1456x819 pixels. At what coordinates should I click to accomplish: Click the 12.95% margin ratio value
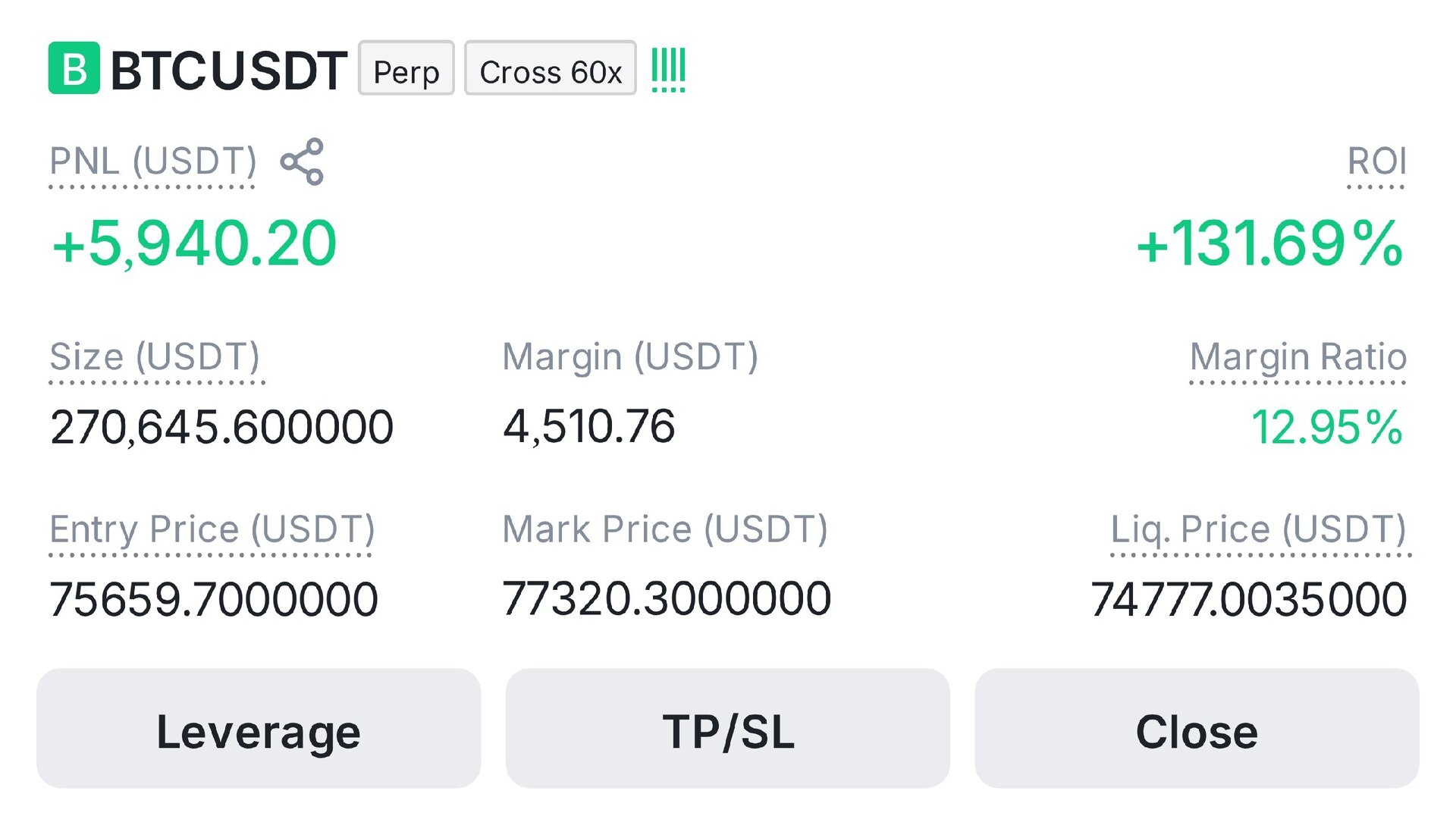click(x=1327, y=427)
